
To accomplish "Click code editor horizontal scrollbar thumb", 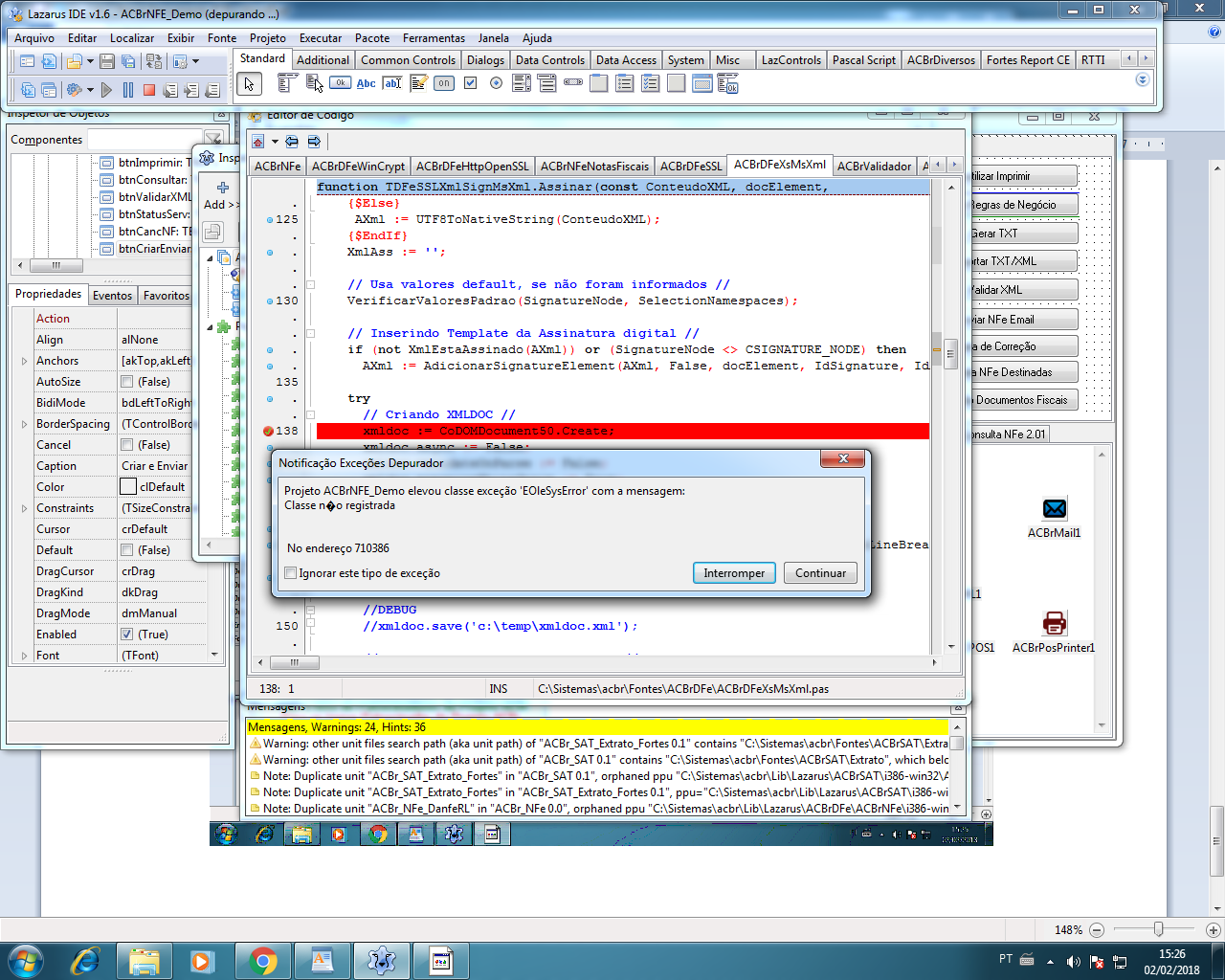I will pos(295,662).
